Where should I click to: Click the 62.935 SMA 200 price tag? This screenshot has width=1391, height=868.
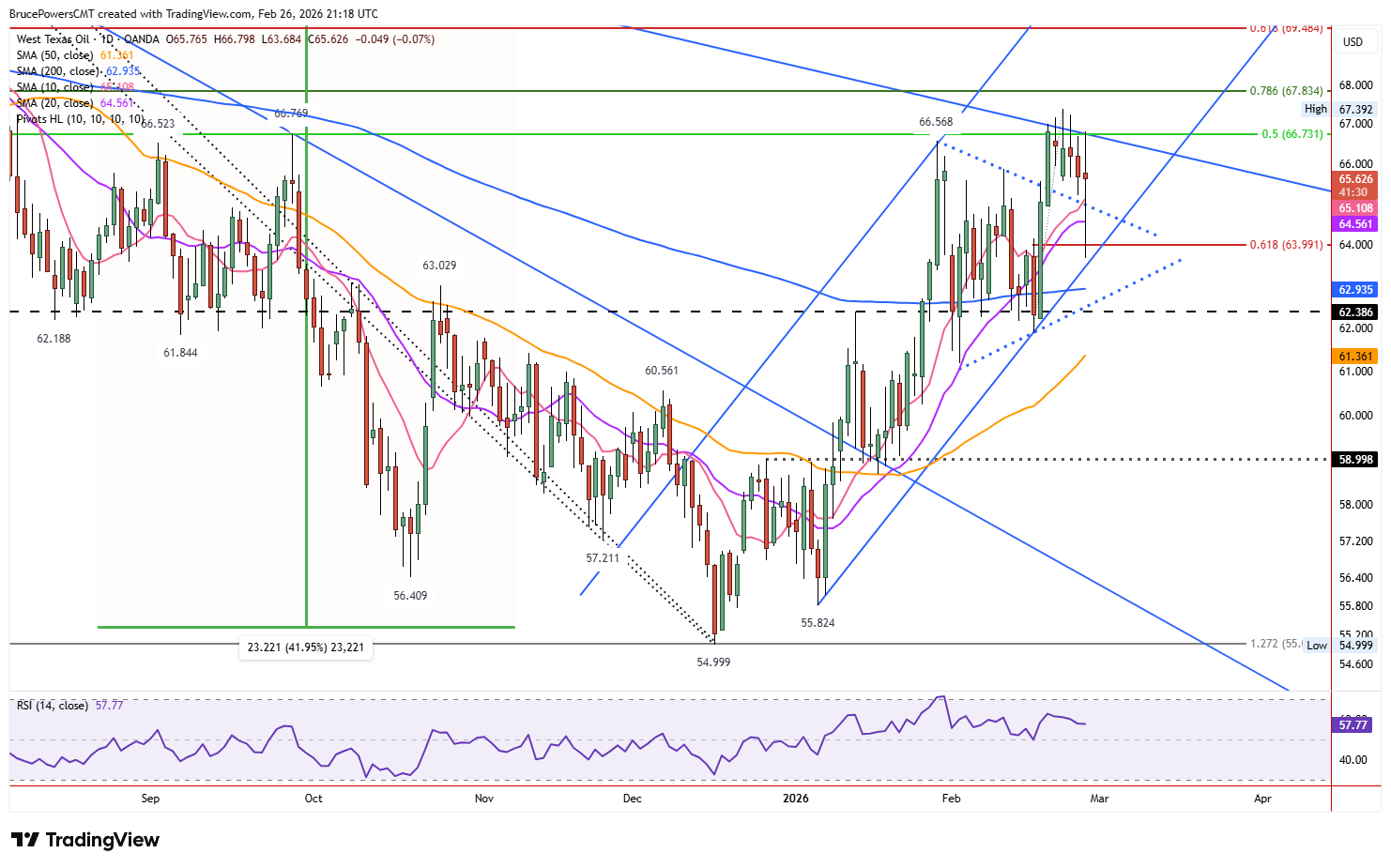(x=1355, y=290)
